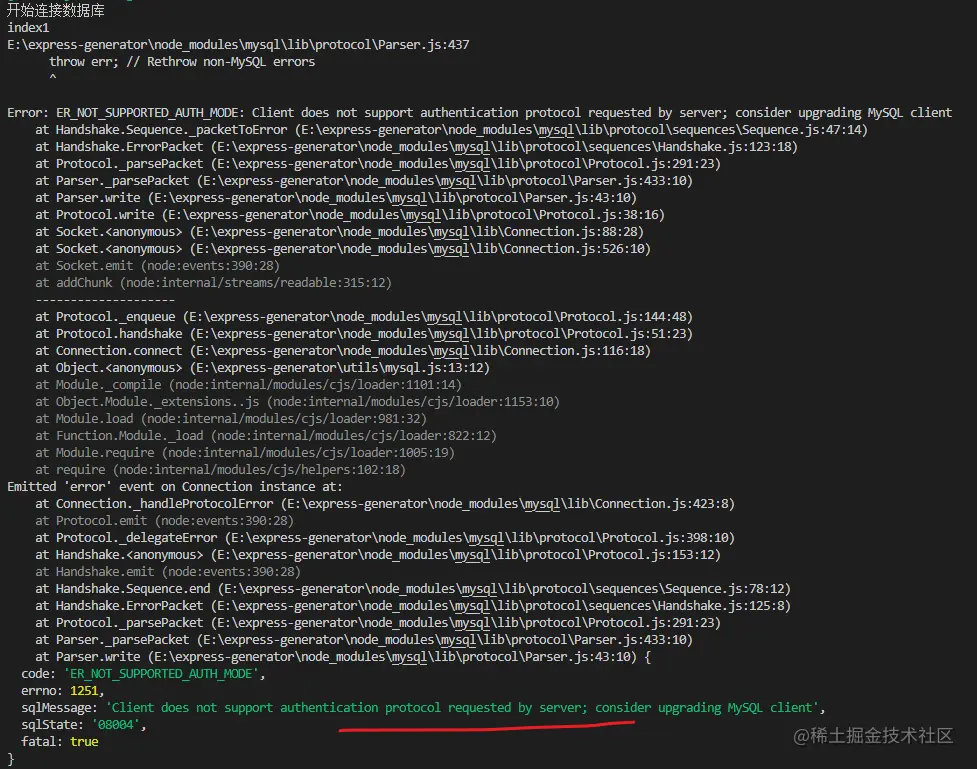Open the Parser.js:437 path at the top
The image size is (977, 769).
tap(238, 45)
